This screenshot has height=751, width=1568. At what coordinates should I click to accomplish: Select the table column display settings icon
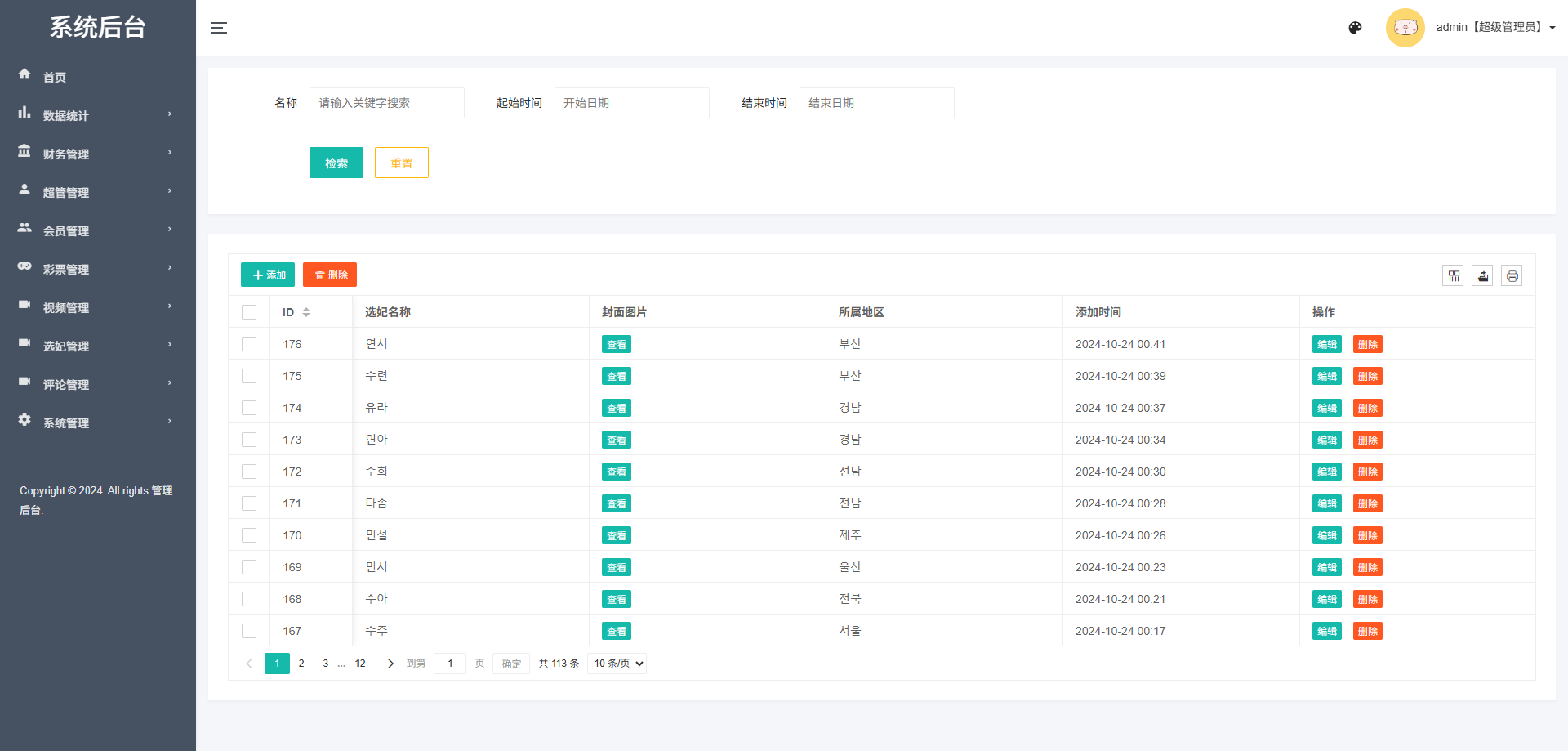click(1453, 275)
